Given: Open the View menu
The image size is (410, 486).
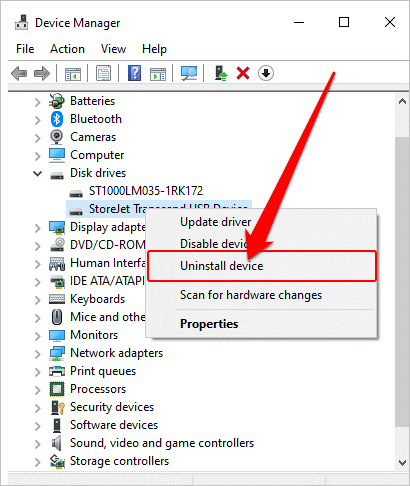Looking at the screenshot, I should (113, 49).
